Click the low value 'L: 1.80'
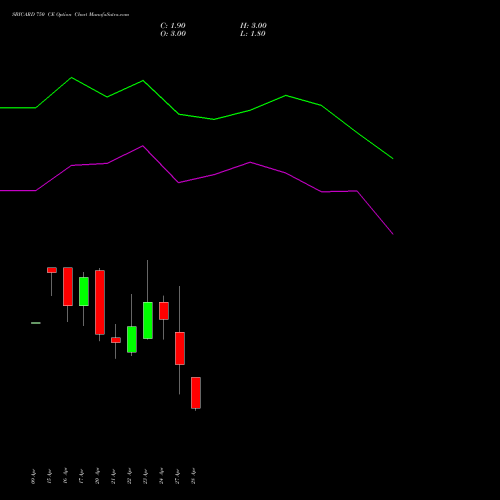Screen dimensions: 500x500 click(253, 34)
